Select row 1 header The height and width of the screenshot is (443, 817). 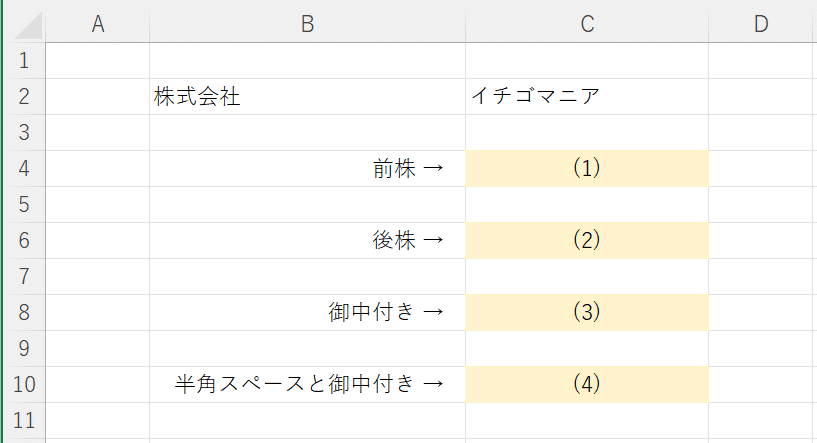(x=24, y=60)
